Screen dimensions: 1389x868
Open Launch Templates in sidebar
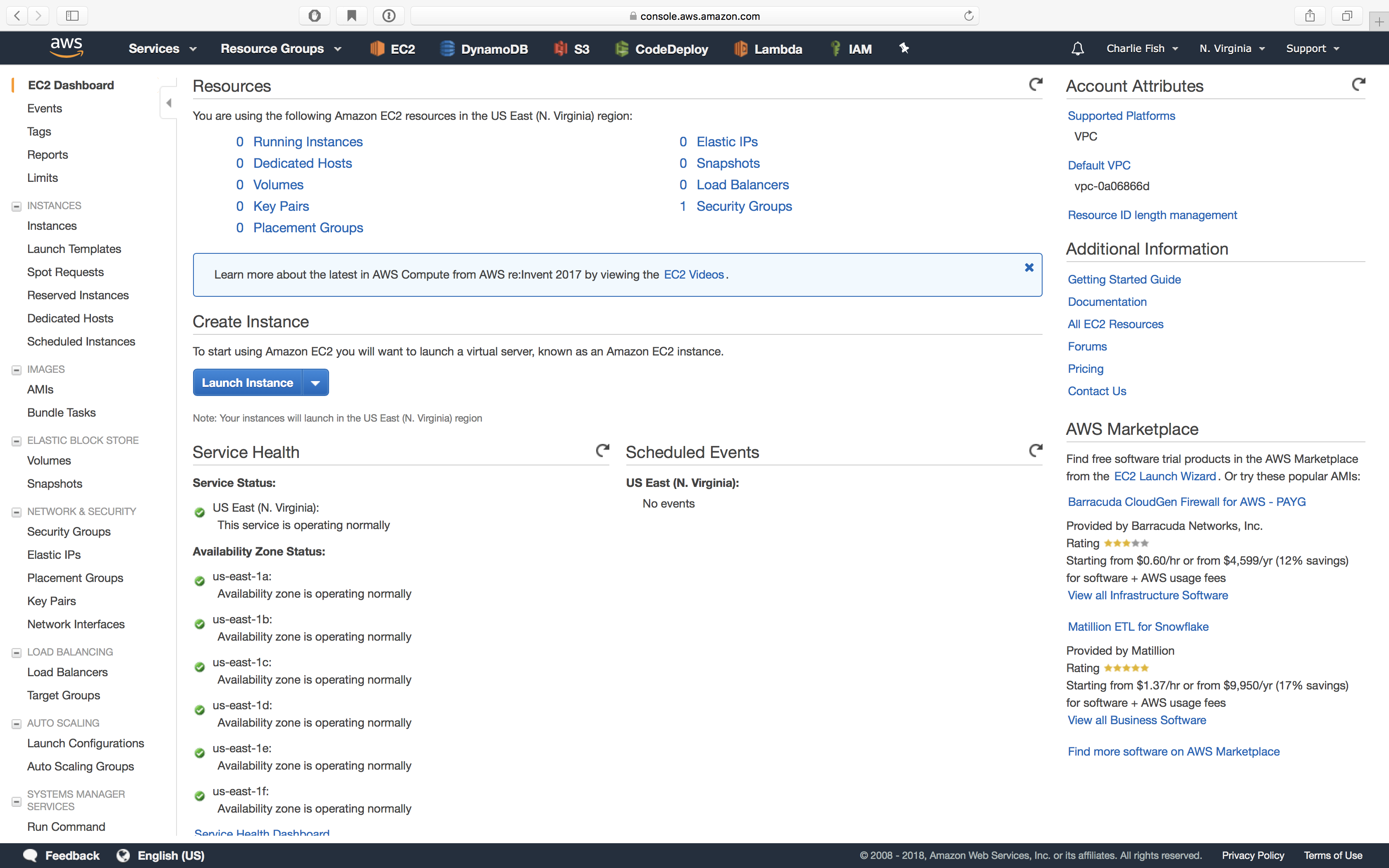point(74,248)
